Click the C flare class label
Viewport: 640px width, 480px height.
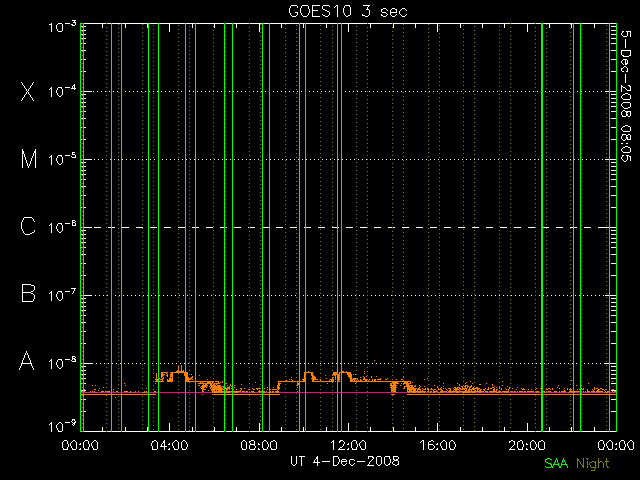28,227
